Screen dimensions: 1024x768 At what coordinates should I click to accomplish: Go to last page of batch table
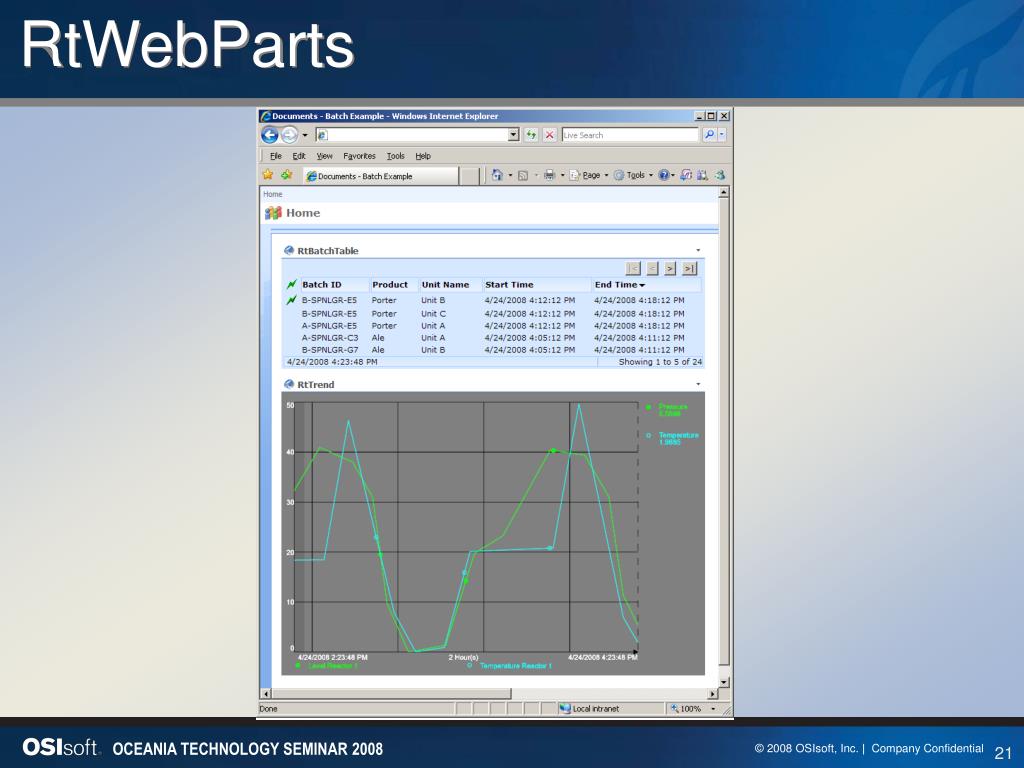(690, 268)
